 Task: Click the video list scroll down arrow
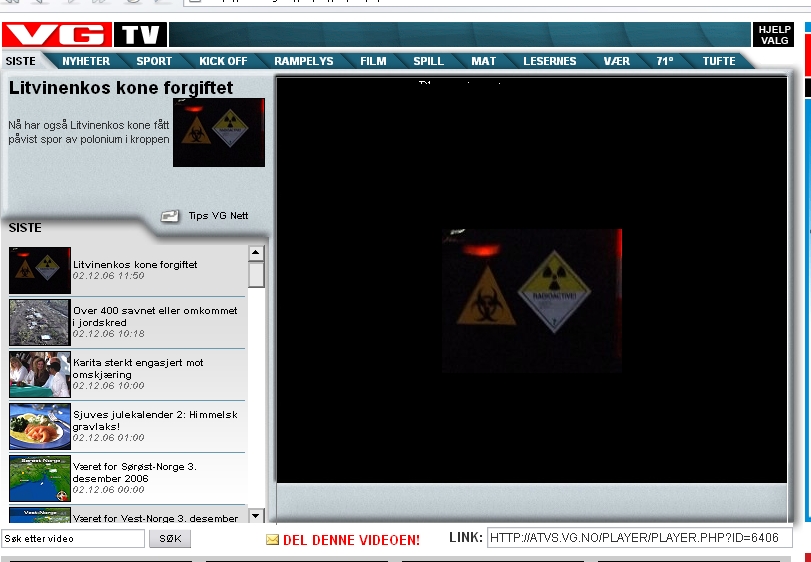[x=256, y=515]
